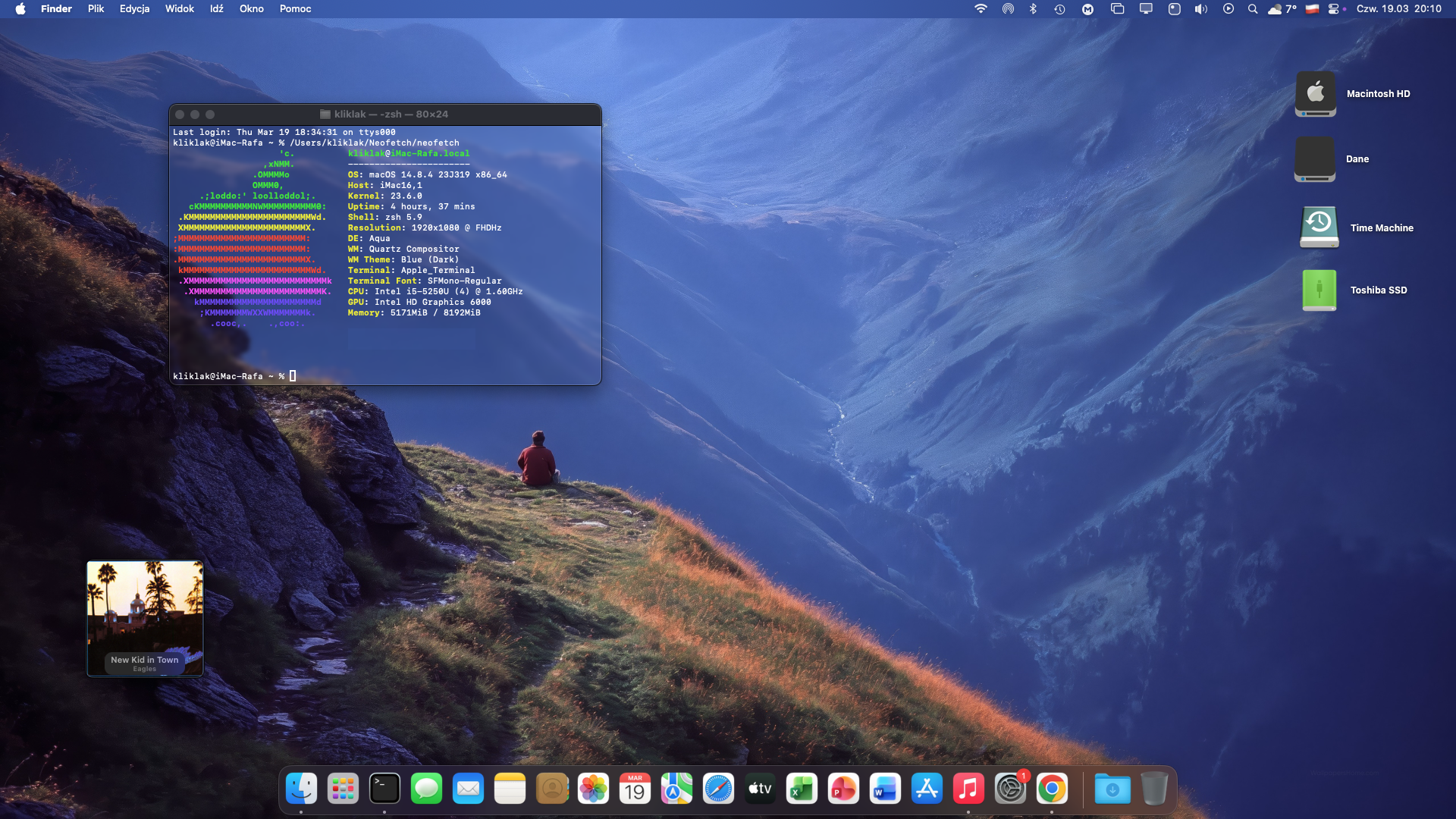Open the Photos app from the Dock
Viewport: 1456px width, 819px height.
593,789
